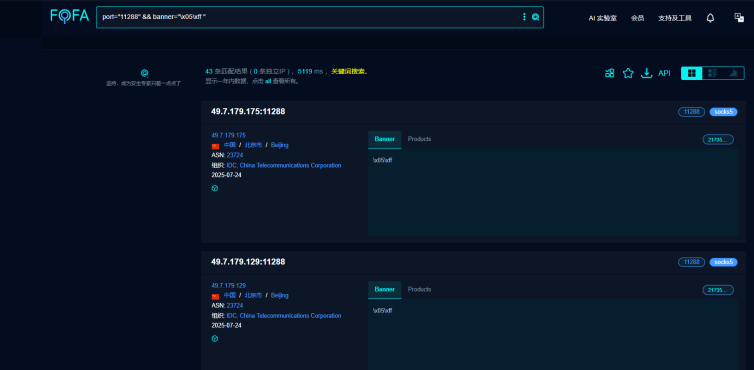Image resolution: width=754 pixels, height=370 pixels.
Task: Filter by Beijing in the 49.7.179.175 result
Action: [279, 145]
